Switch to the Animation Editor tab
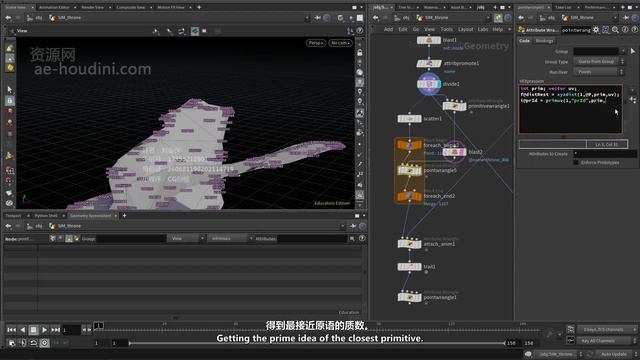Screen dimensions: 640x360 tap(54, 7)
